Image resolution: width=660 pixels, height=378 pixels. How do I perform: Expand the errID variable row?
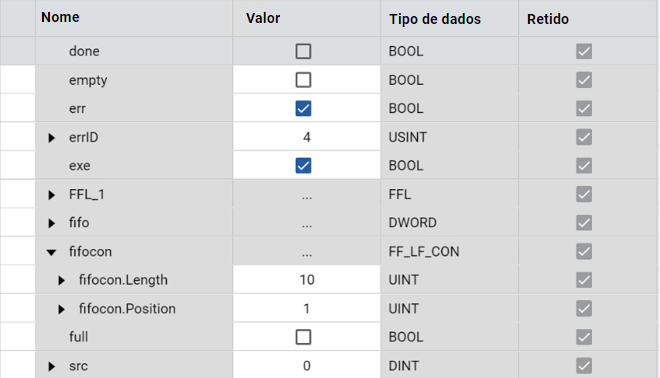[51, 138]
